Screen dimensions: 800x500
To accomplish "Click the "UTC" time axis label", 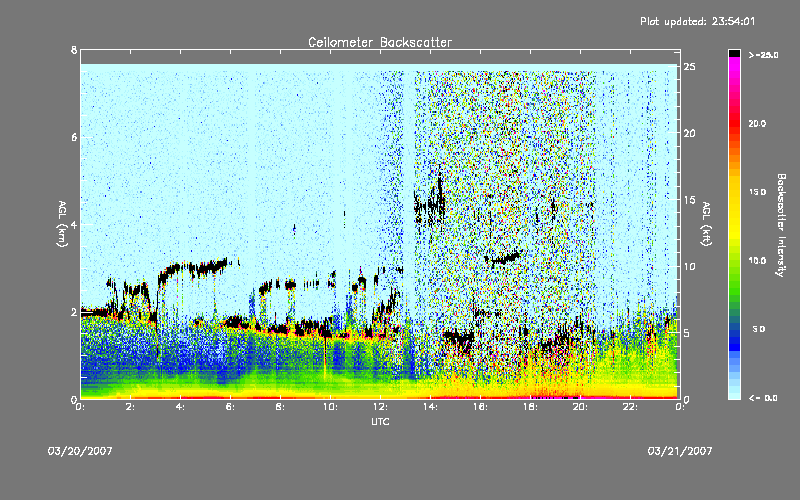I will (380, 421).
